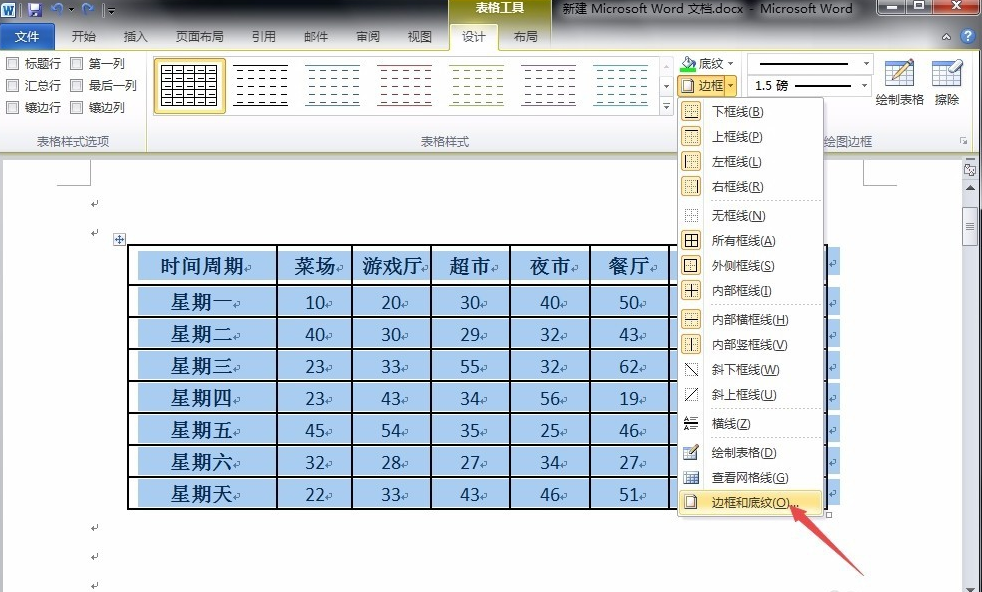Click the 时间周期 header cell
This screenshot has height=592, width=982.
[x=202, y=266]
